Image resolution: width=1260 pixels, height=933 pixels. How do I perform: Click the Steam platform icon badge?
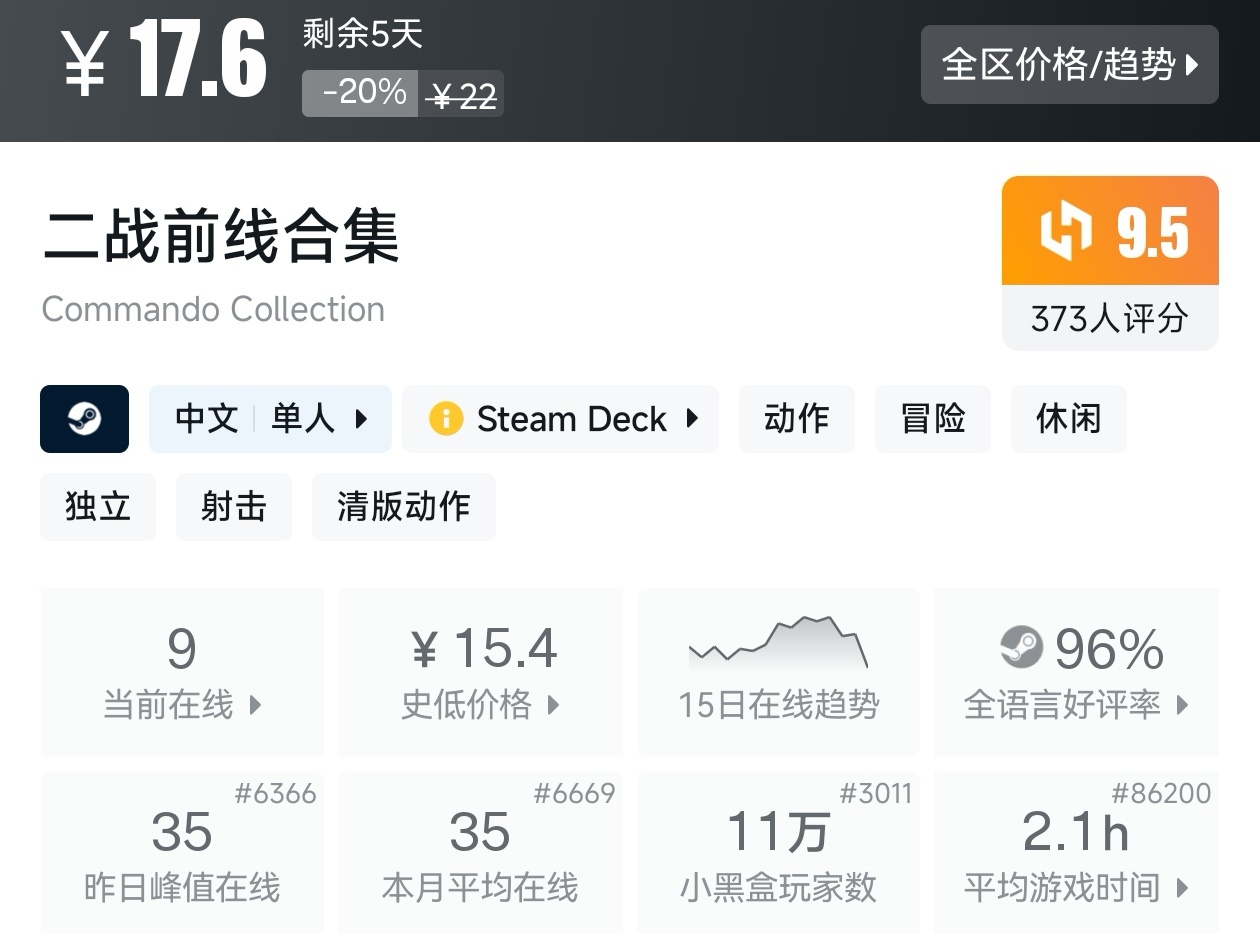tap(84, 419)
